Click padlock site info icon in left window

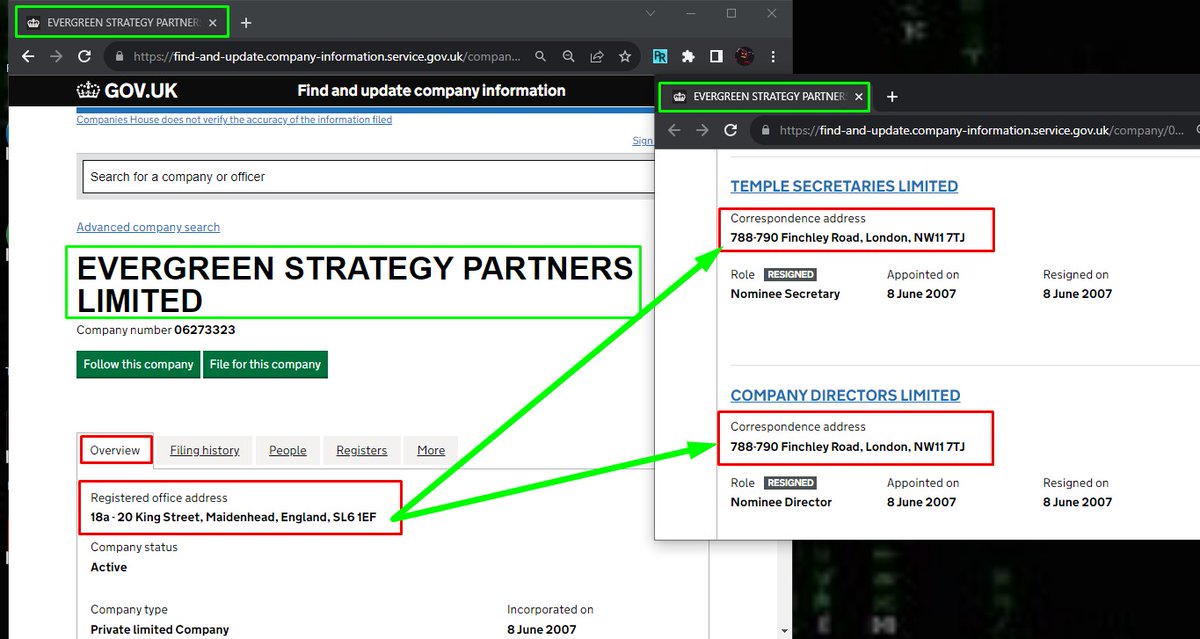click(119, 57)
